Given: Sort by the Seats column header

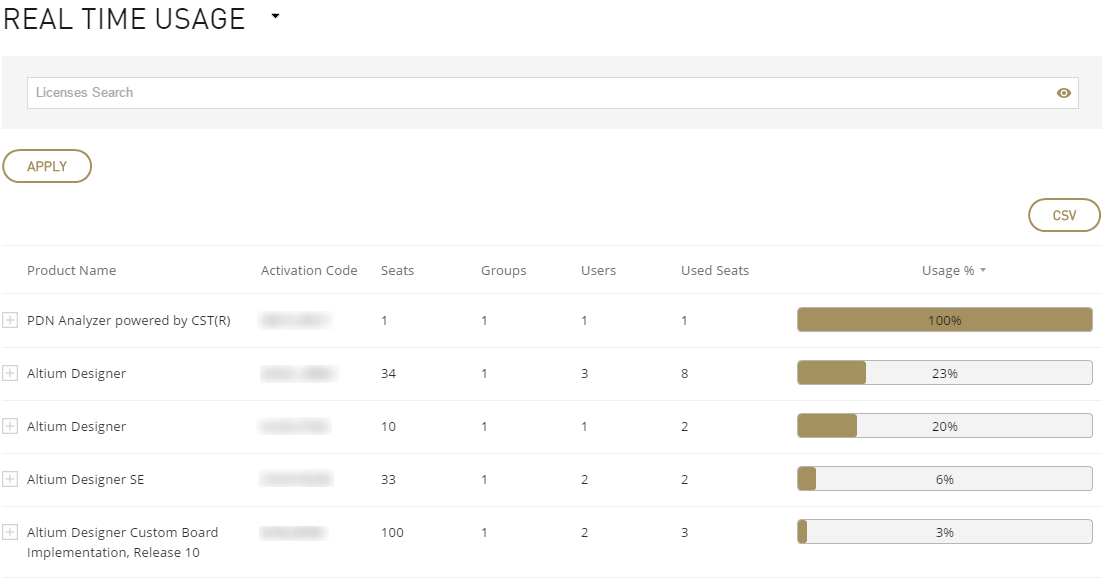Looking at the screenshot, I should (397, 270).
